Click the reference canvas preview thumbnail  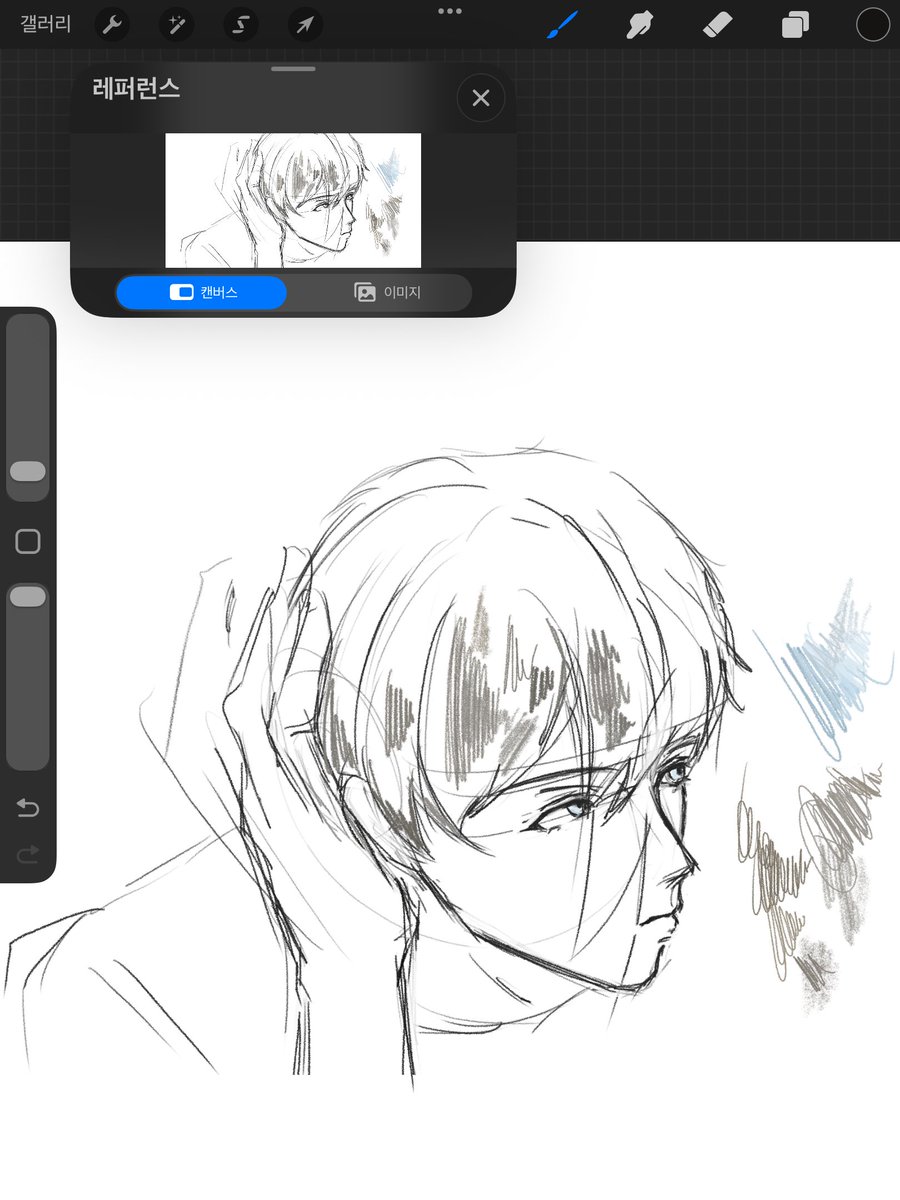293,200
